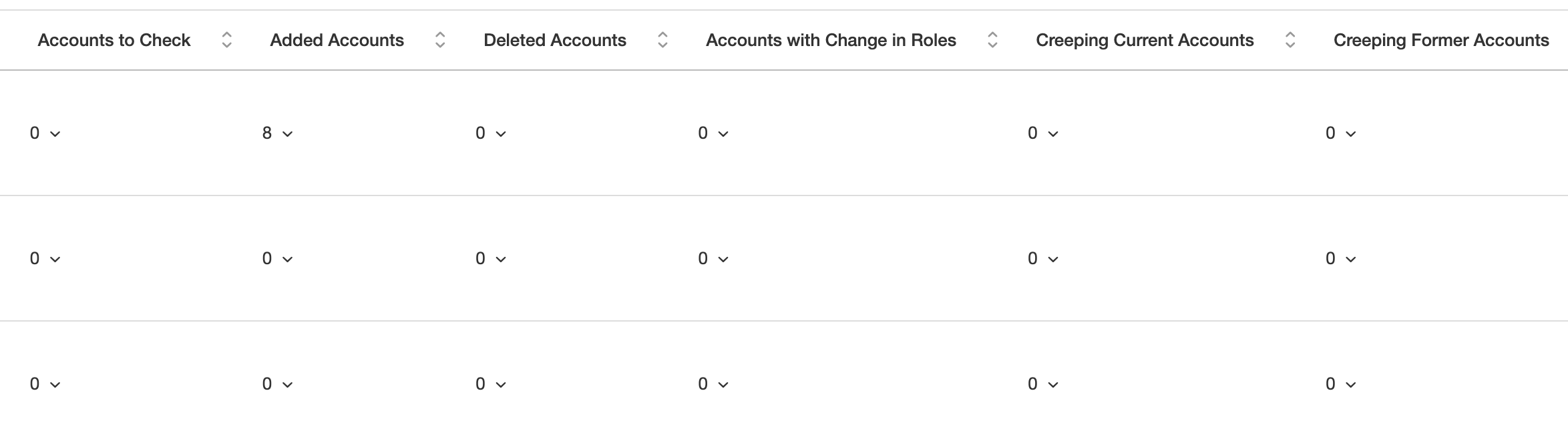Expand third row Accounts to Check chevron
Viewport: 1568px width, 423px height.
(55, 385)
